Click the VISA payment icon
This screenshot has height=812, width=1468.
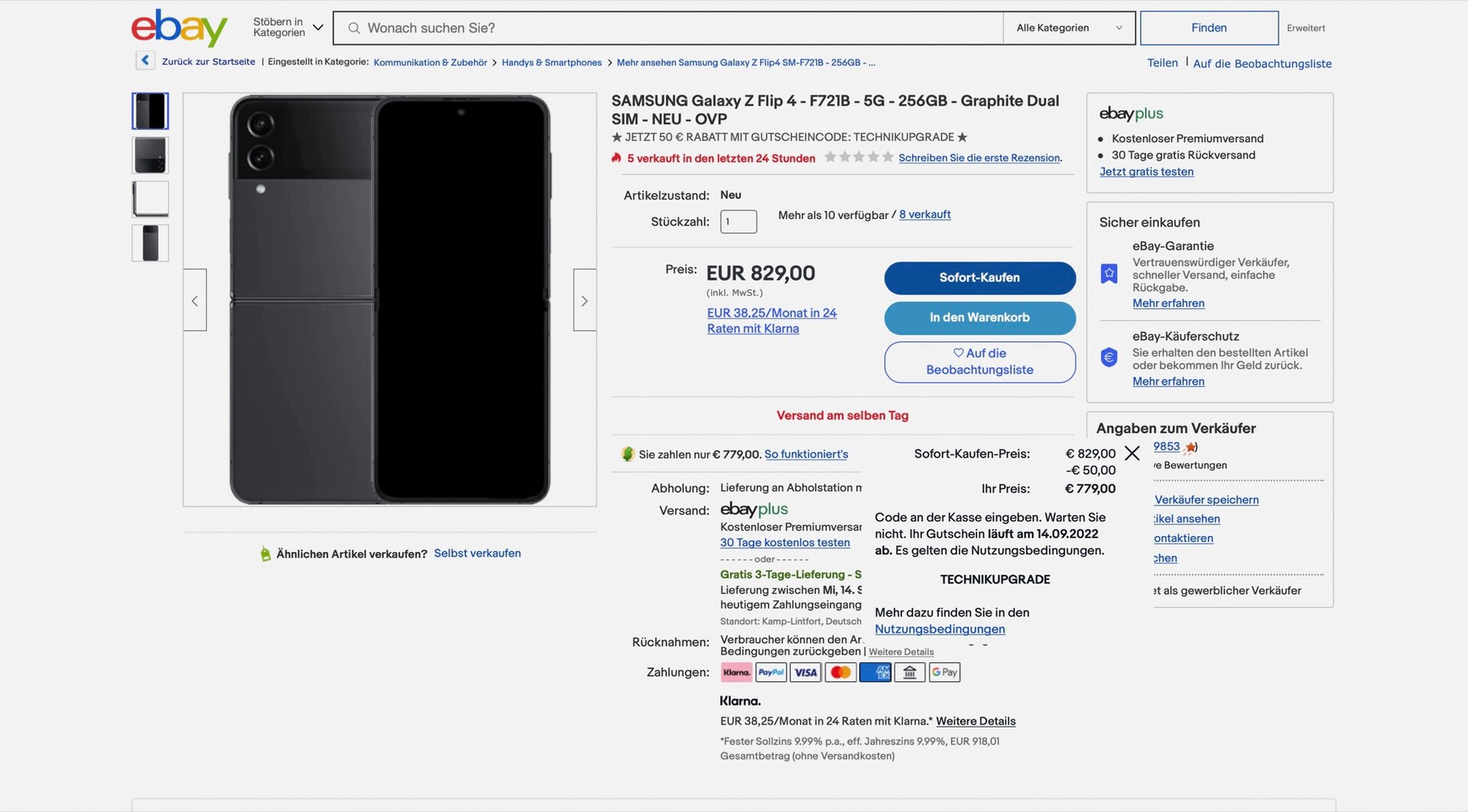(x=806, y=672)
